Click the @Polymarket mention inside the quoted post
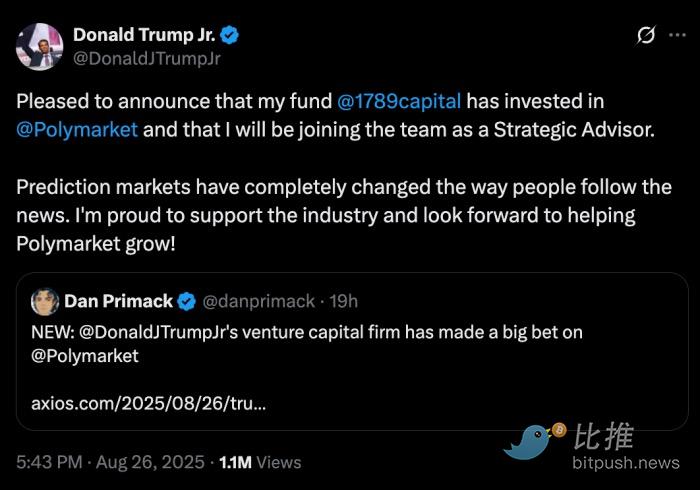The width and height of the screenshot is (700, 490). (x=85, y=355)
